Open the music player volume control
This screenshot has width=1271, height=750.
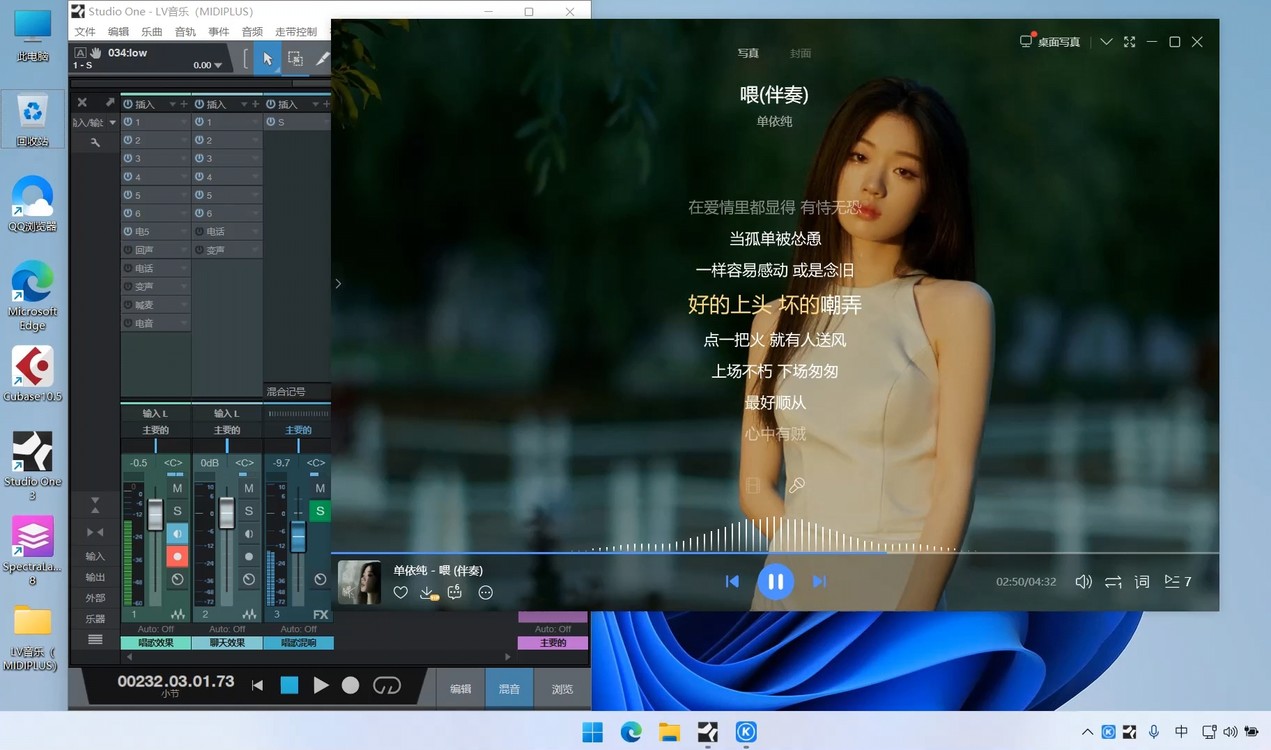pos(1083,581)
